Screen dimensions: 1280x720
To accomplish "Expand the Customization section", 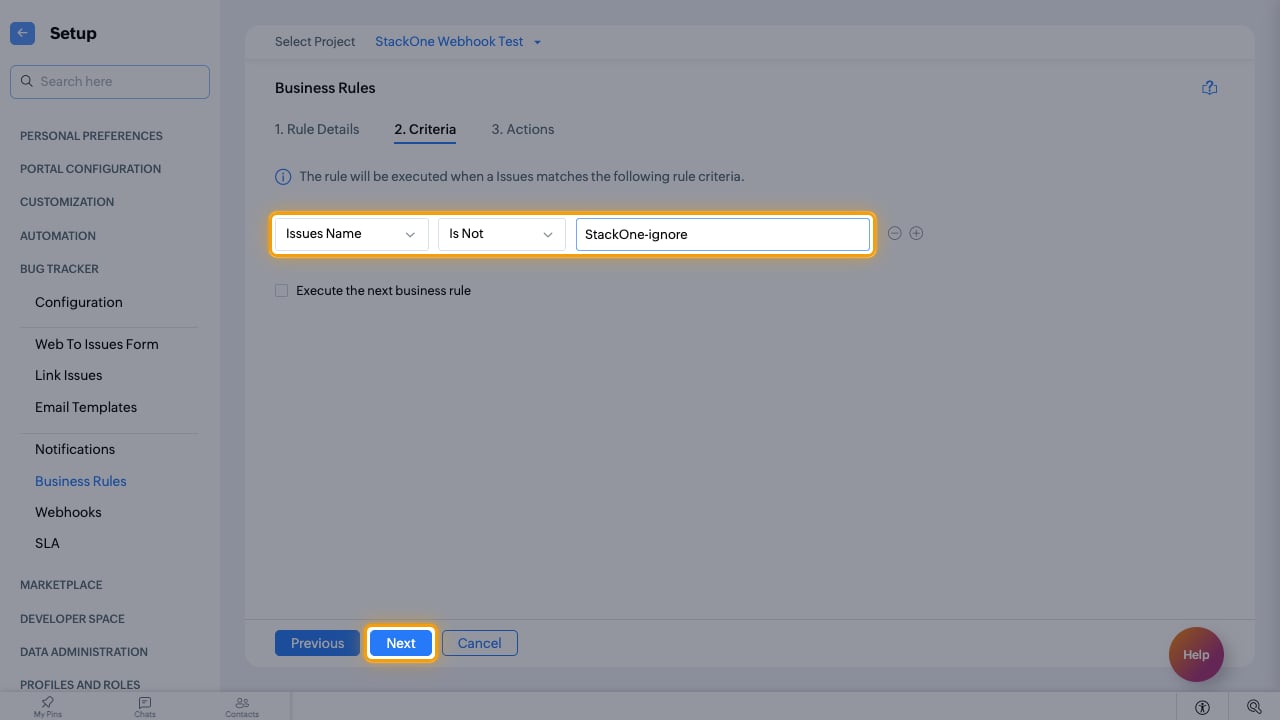I will coord(67,202).
